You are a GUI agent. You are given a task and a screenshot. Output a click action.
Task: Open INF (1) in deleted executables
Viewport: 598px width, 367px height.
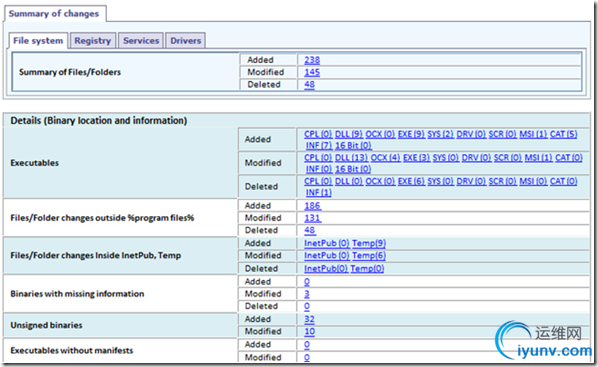(x=318, y=193)
